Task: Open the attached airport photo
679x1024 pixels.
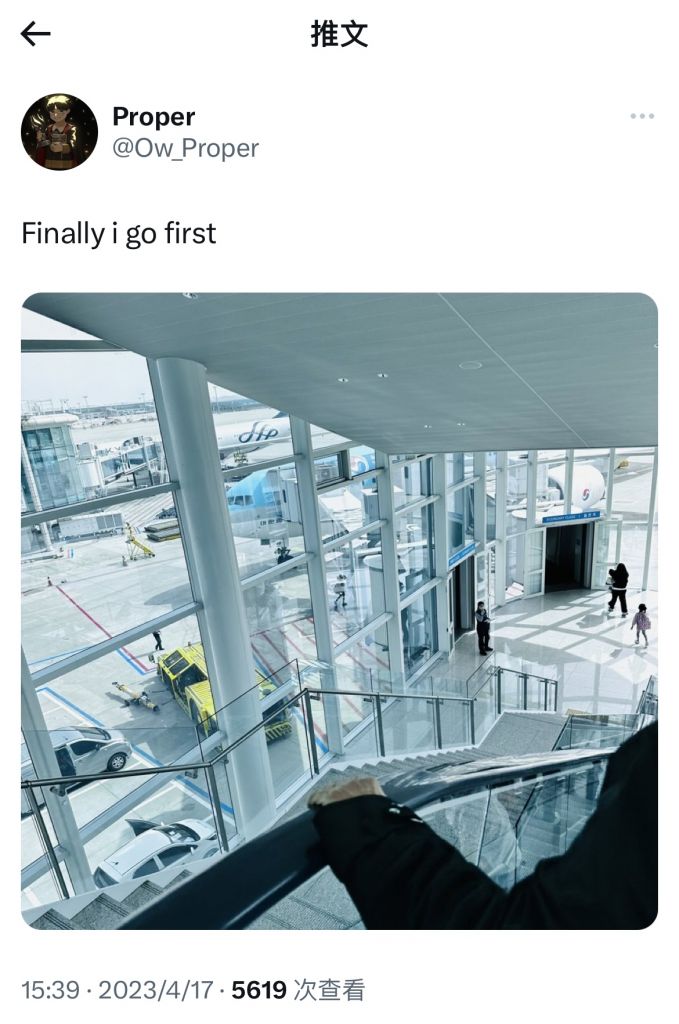Action: 340,611
